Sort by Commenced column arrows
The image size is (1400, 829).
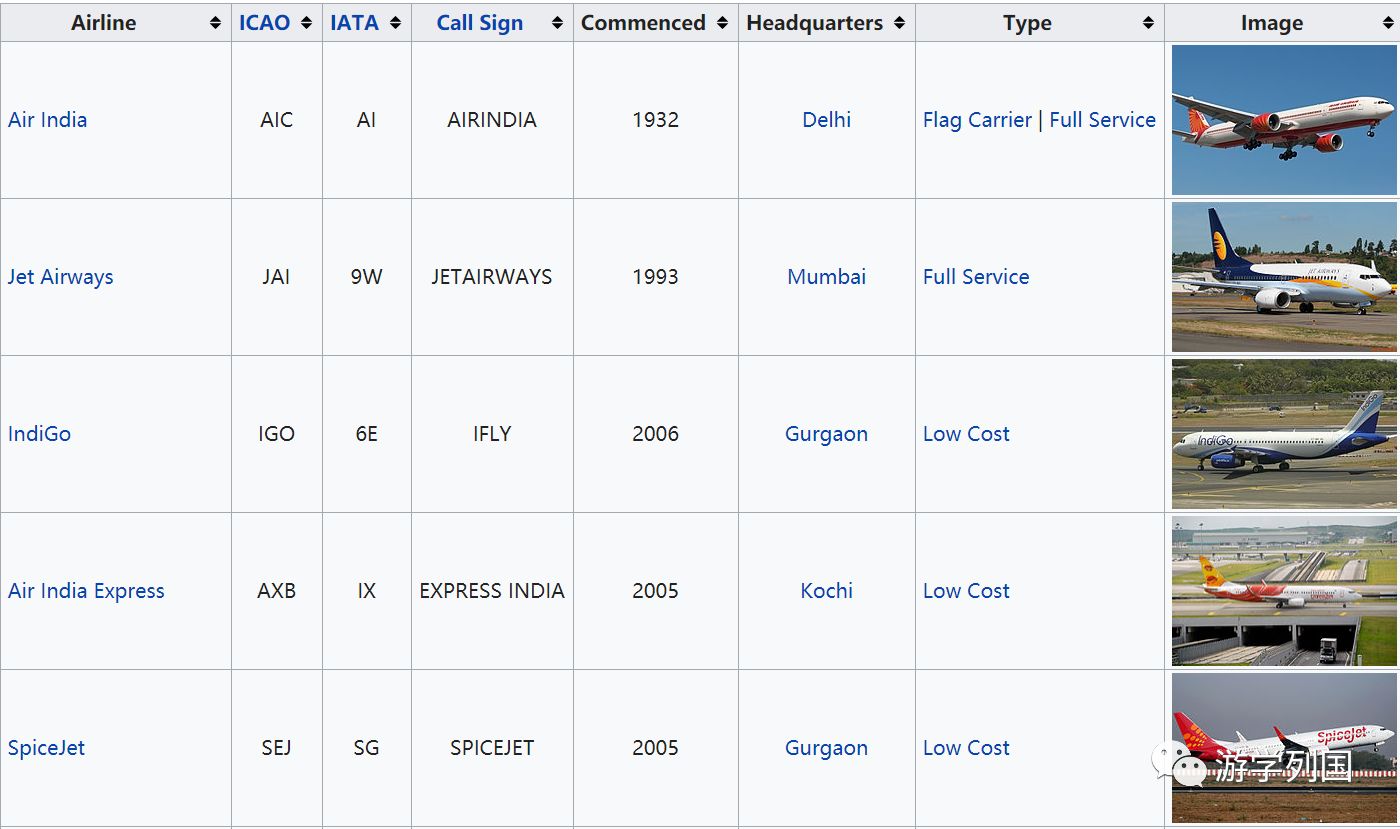tap(722, 23)
